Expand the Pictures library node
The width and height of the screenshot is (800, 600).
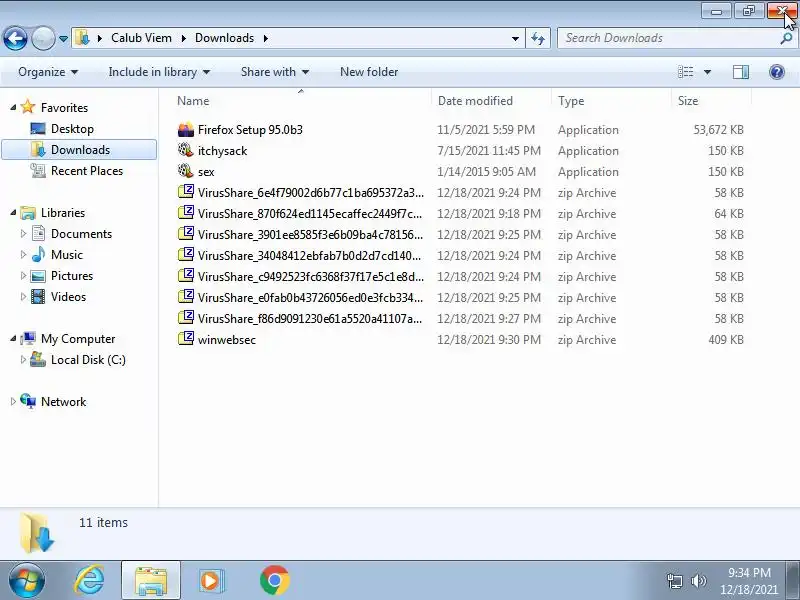(23, 276)
